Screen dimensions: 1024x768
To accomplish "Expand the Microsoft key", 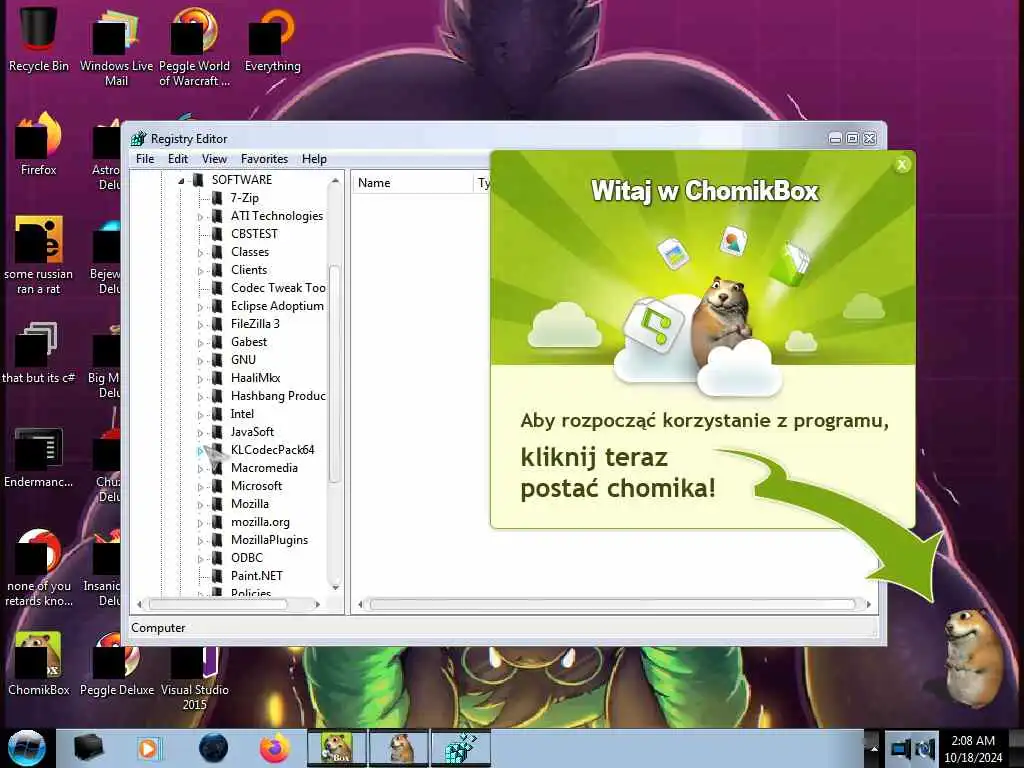I will 200,487.
